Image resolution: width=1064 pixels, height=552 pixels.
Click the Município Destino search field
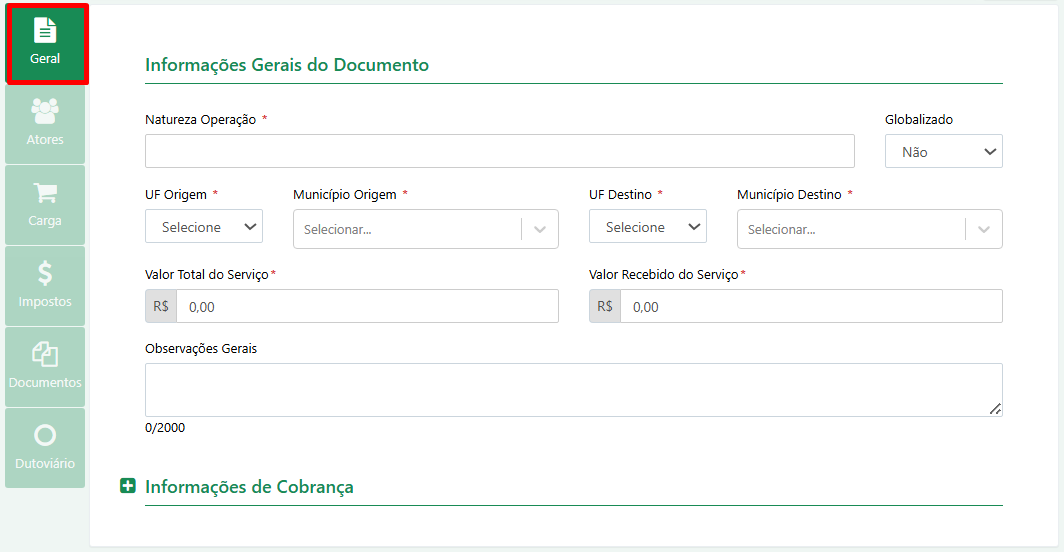[x=851, y=229]
